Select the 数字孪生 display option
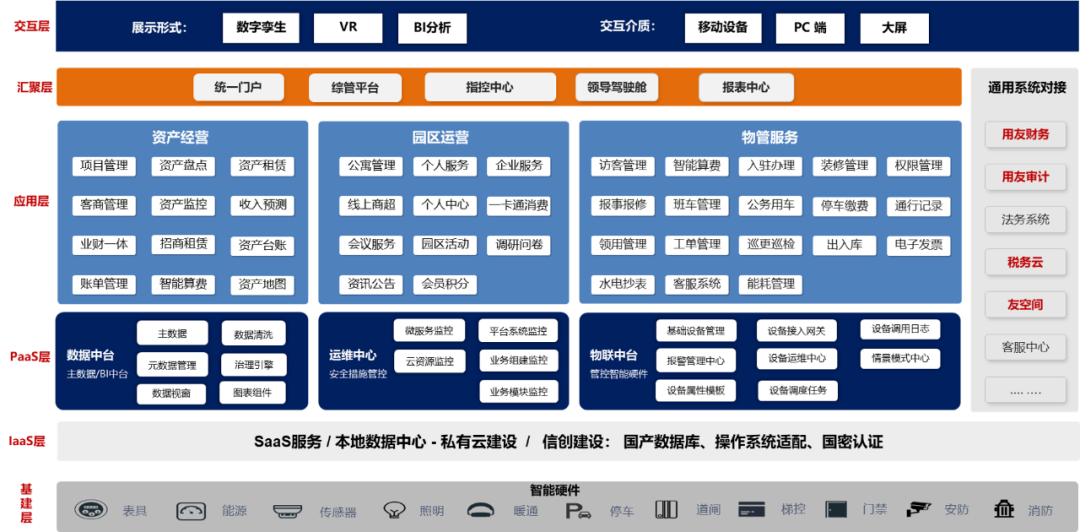1080x532 pixels. point(261,28)
